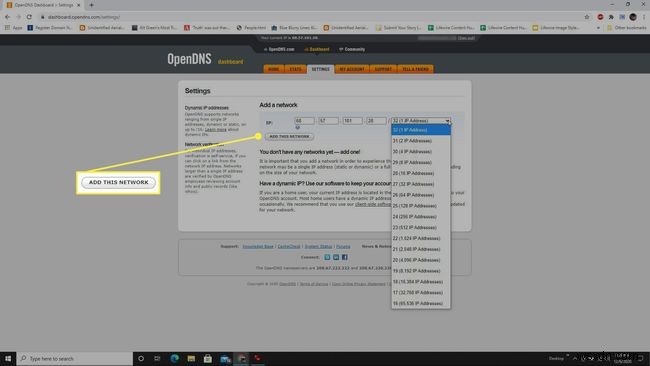Click the Twitter connect icon
650x366 pixels.
coord(327,257)
